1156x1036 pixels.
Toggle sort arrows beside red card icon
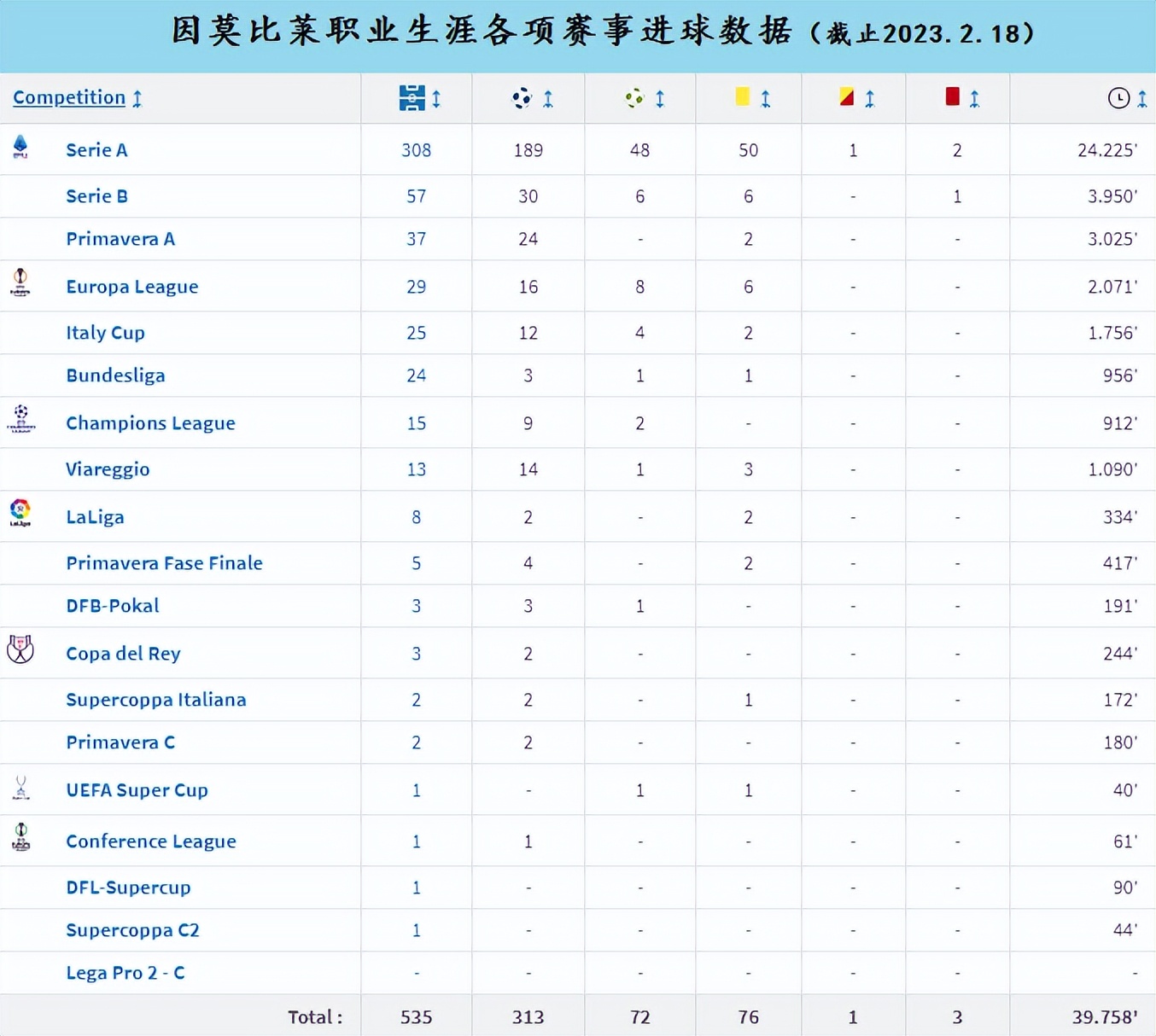(x=974, y=99)
